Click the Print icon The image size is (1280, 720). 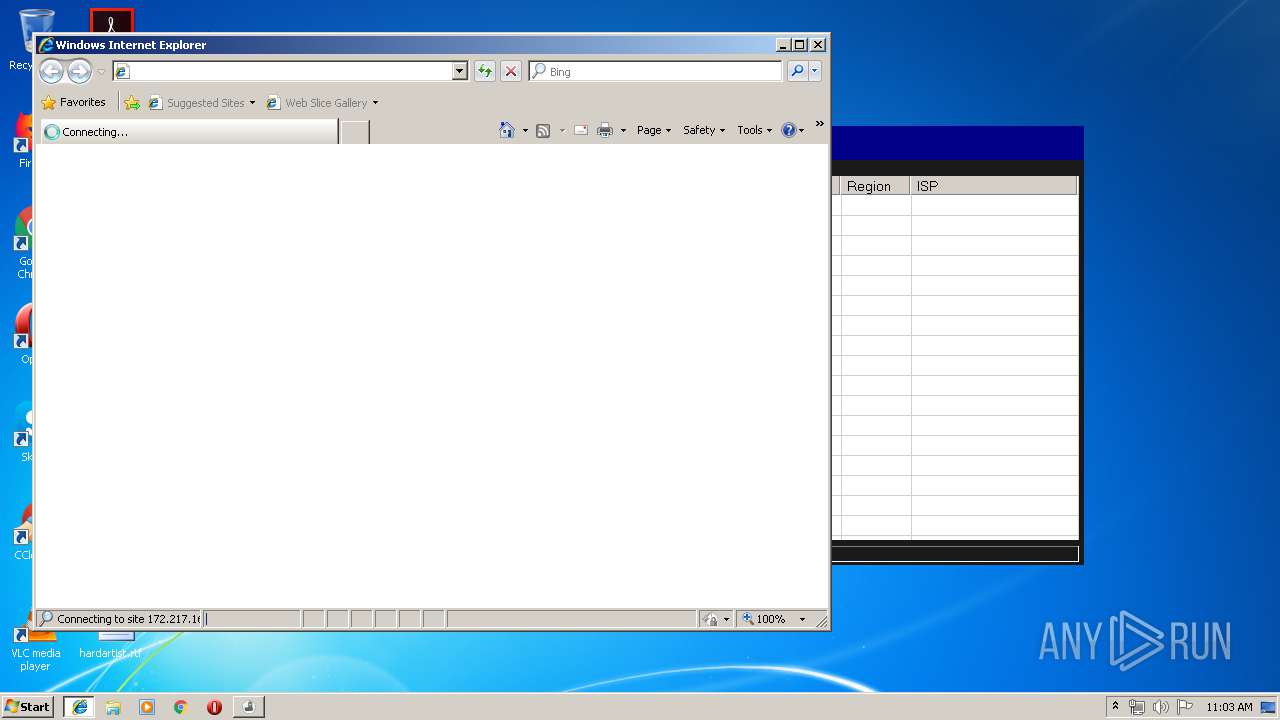coord(605,130)
